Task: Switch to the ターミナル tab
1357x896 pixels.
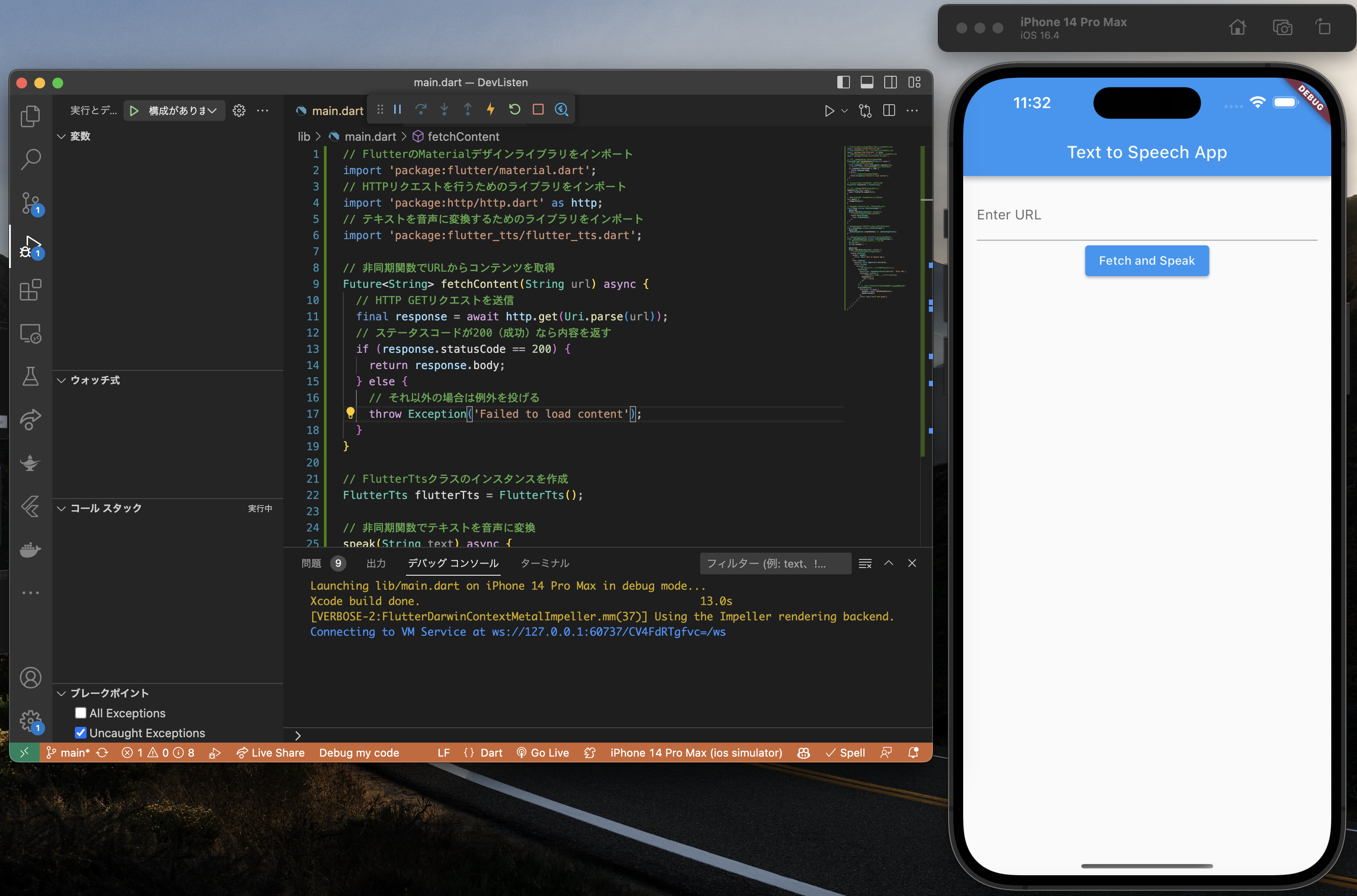Action: pos(544,563)
